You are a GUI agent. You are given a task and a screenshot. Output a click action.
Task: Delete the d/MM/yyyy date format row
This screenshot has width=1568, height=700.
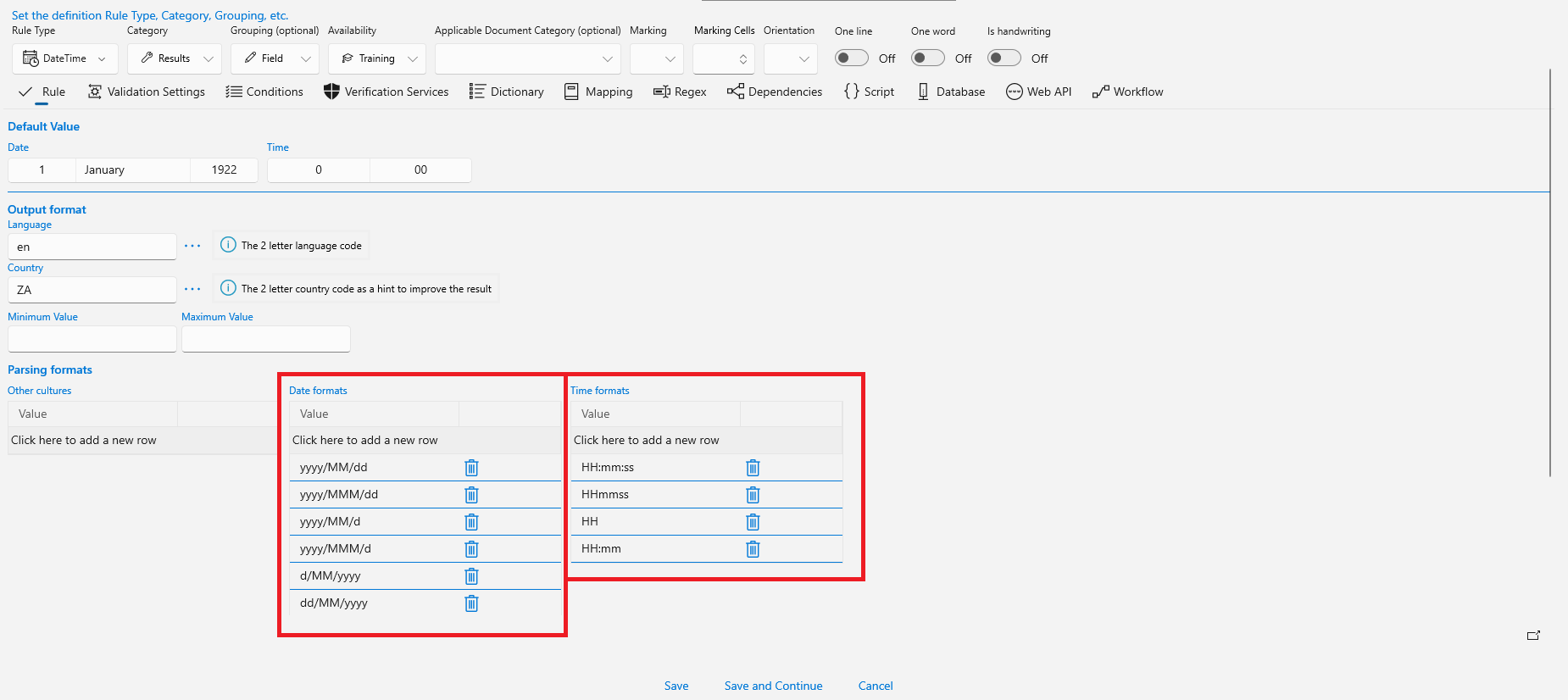tap(471, 576)
